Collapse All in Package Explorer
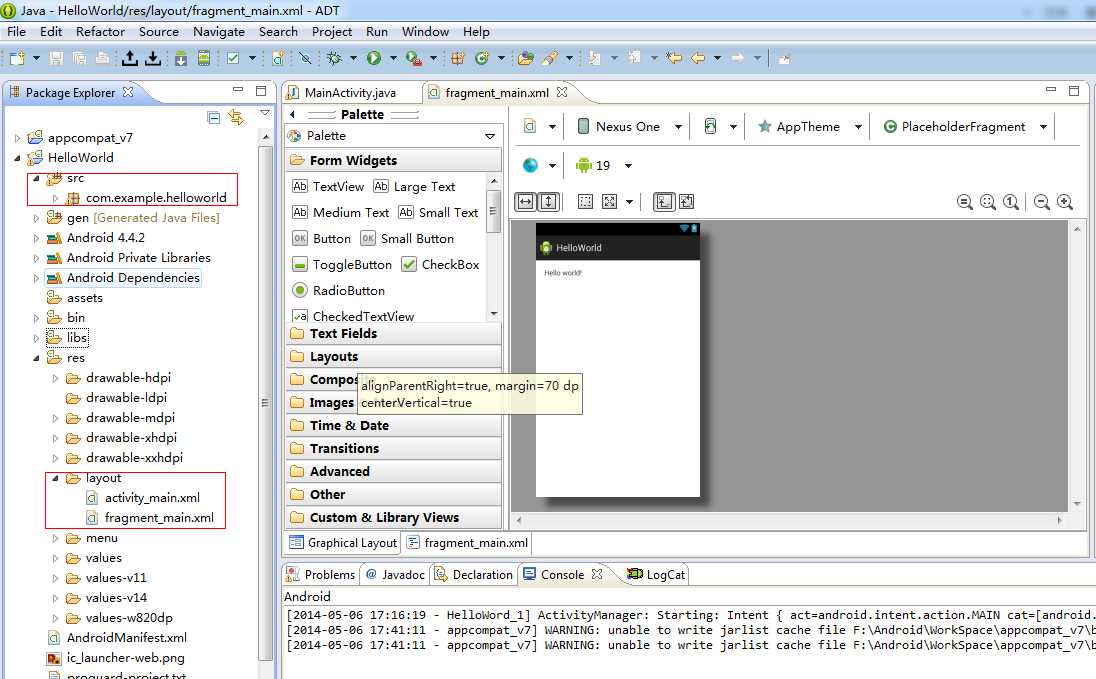This screenshot has width=1096, height=679. pyautogui.click(x=214, y=117)
